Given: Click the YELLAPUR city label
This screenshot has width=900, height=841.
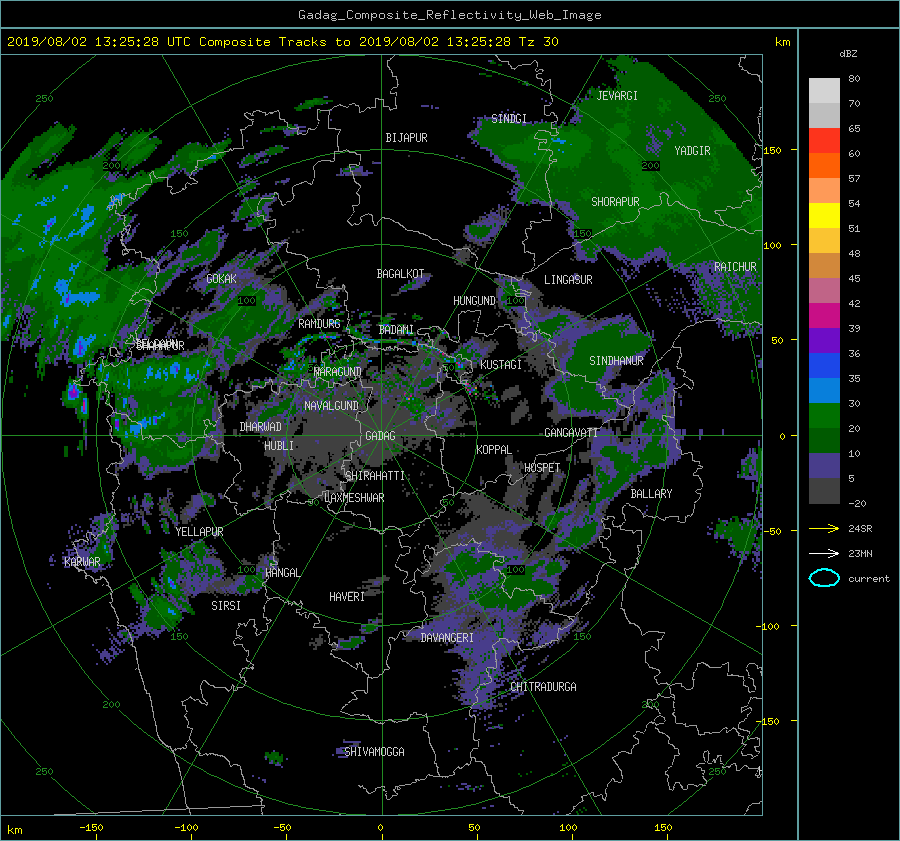Looking at the screenshot, I should pos(199,532).
